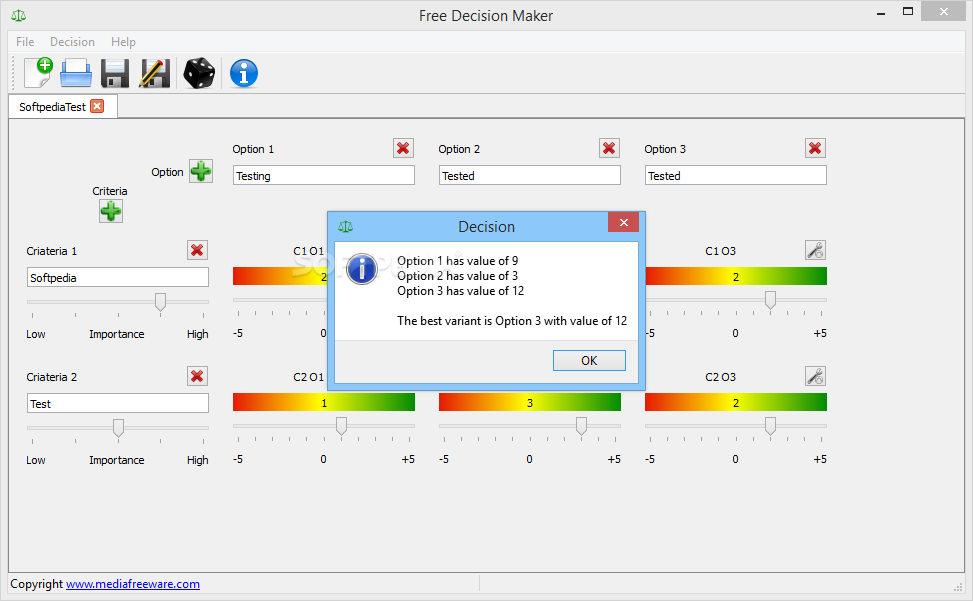This screenshot has height=601, width=973.
Task: Click the Criateria 2 importance slider thumb
Action: [x=118, y=427]
